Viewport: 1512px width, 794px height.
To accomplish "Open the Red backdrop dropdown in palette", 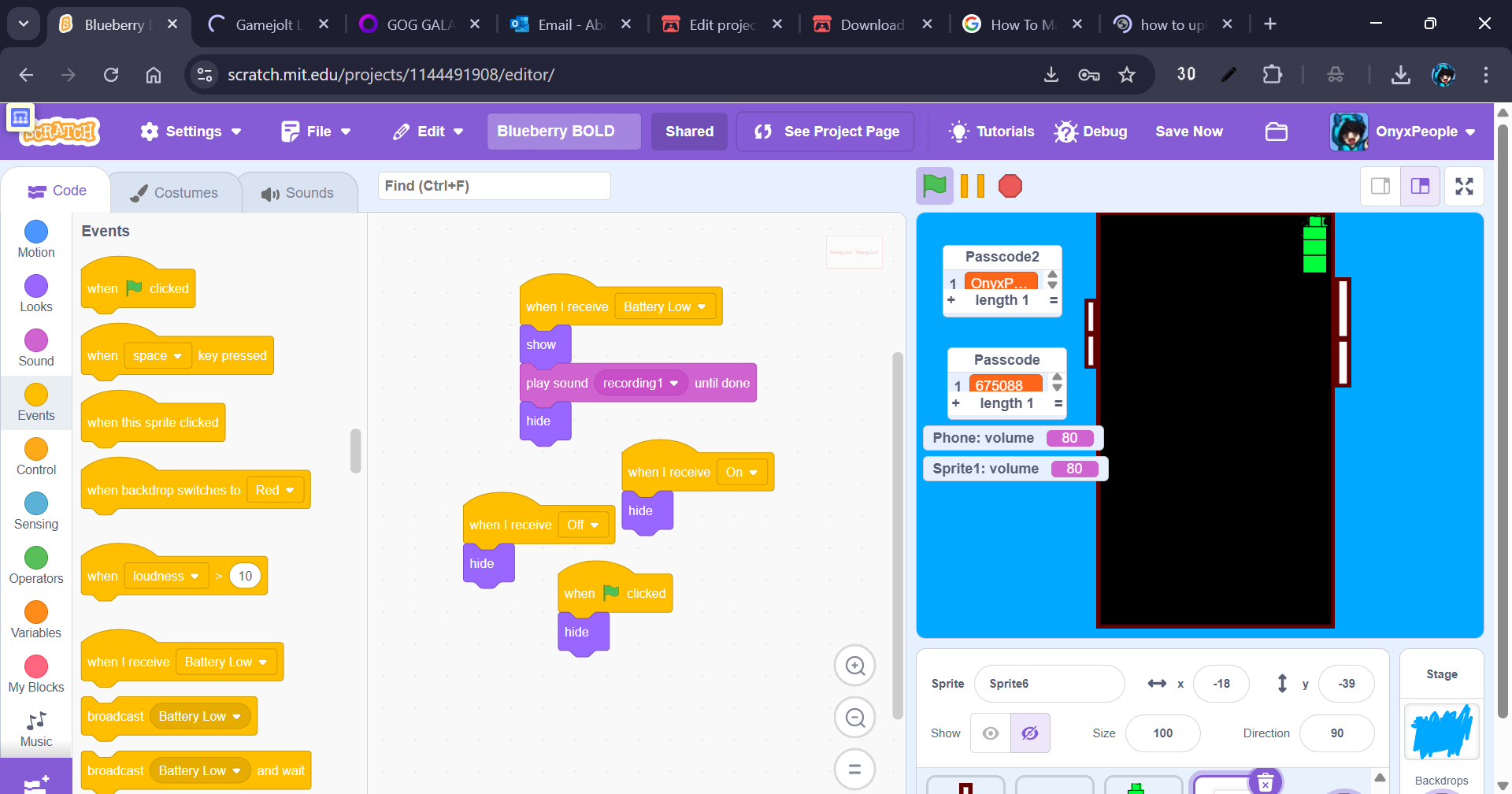I will pyautogui.click(x=275, y=490).
